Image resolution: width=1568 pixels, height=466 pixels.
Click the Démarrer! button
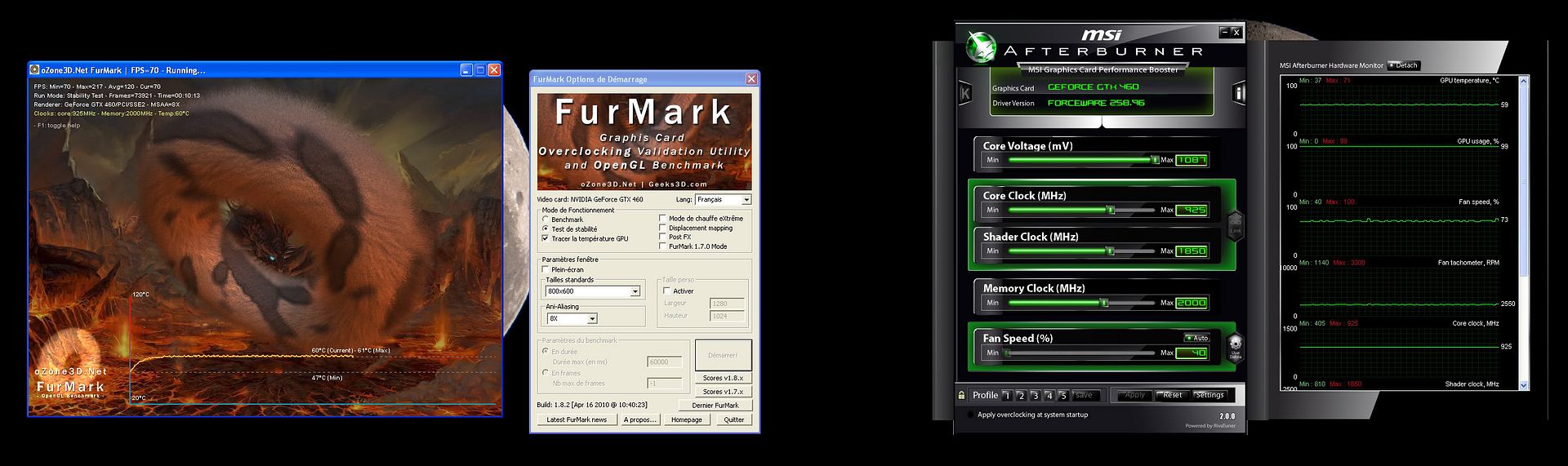pos(723,355)
